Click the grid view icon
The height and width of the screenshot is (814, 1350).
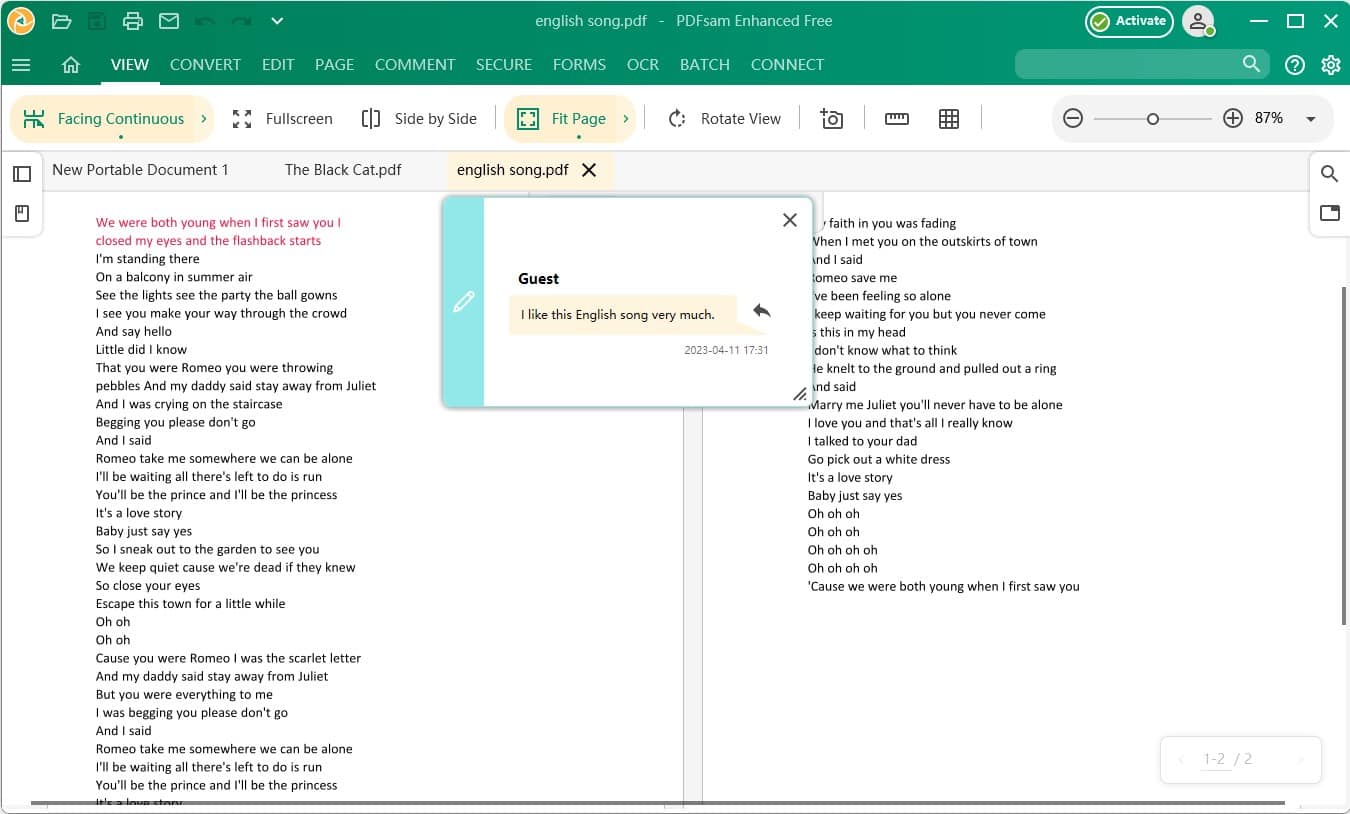click(x=948, y=118)
